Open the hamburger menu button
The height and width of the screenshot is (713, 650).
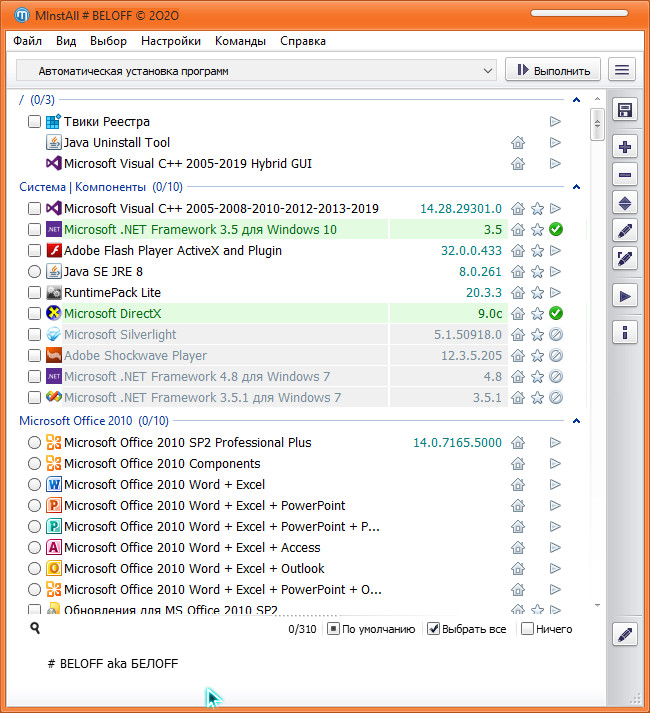622,70
